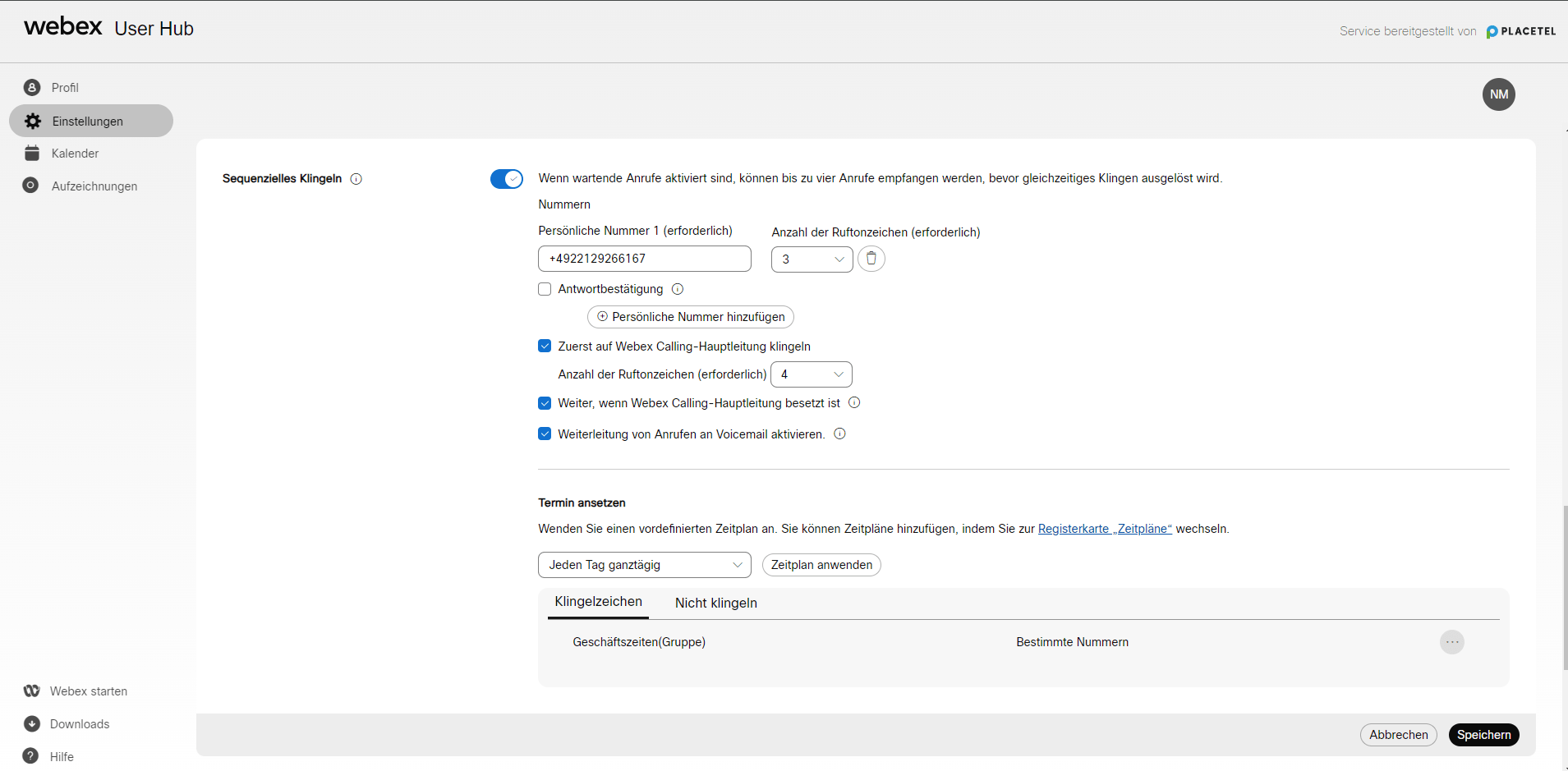
Task: Open the Hilfe section
Action: [x=61, y=756]
